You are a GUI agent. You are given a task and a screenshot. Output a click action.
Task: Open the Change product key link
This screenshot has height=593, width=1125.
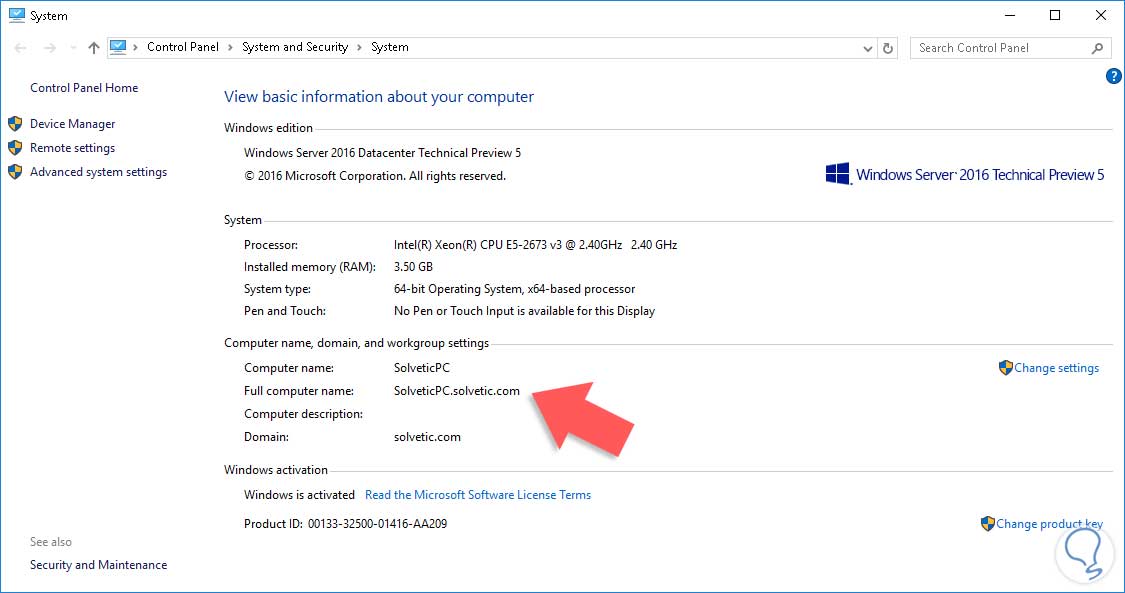[x=1048, y=524]
